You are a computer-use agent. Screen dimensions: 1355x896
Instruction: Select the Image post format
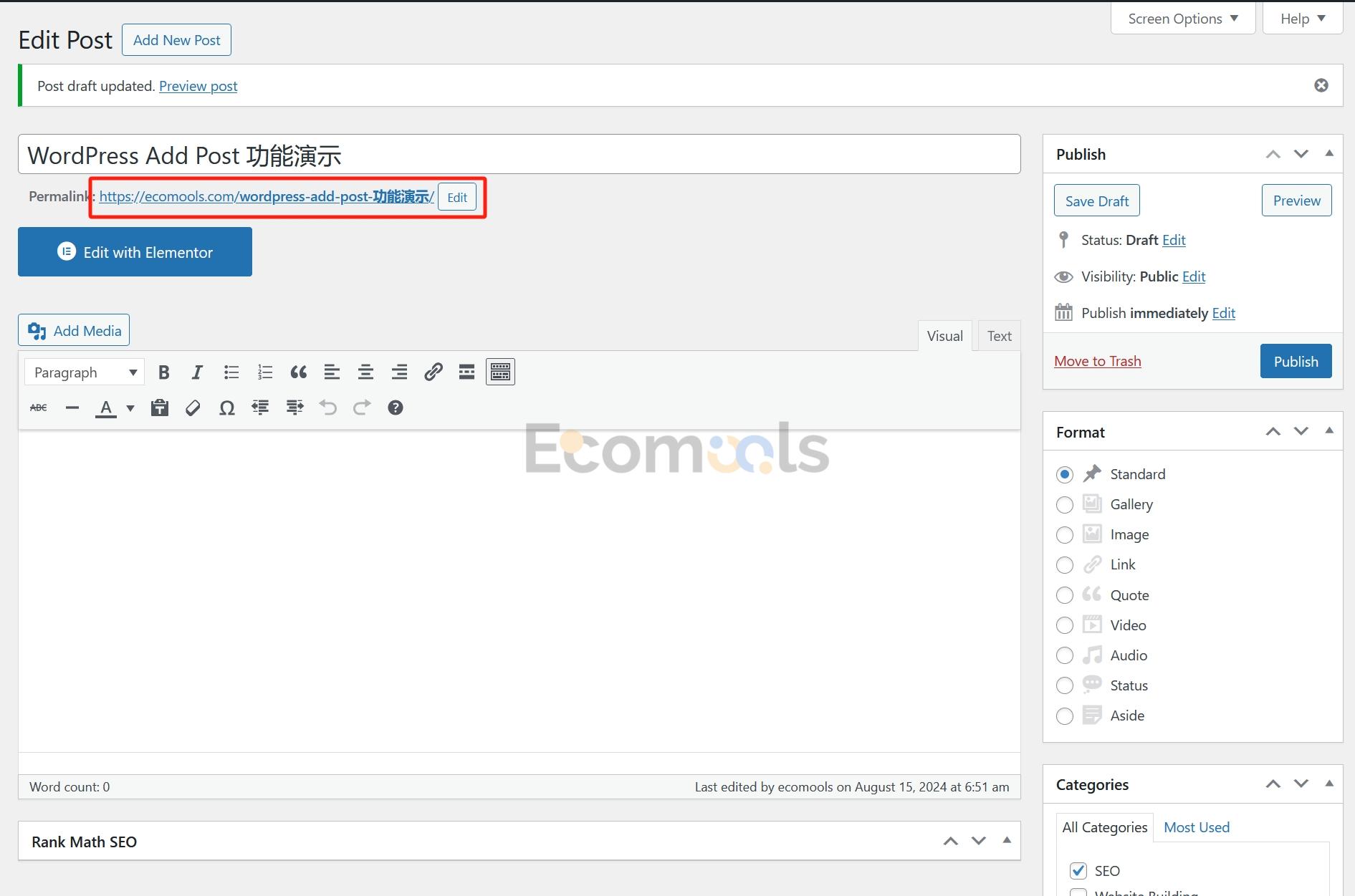1065,535
